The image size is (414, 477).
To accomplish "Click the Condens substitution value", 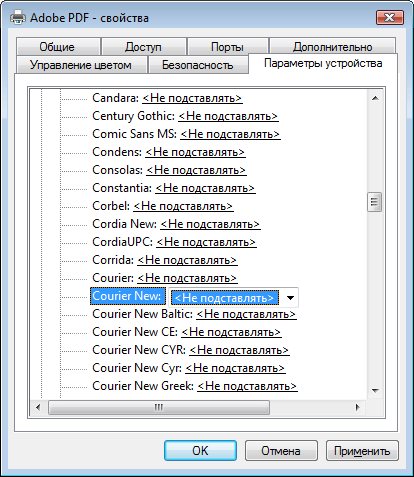I will click(195, 152).
